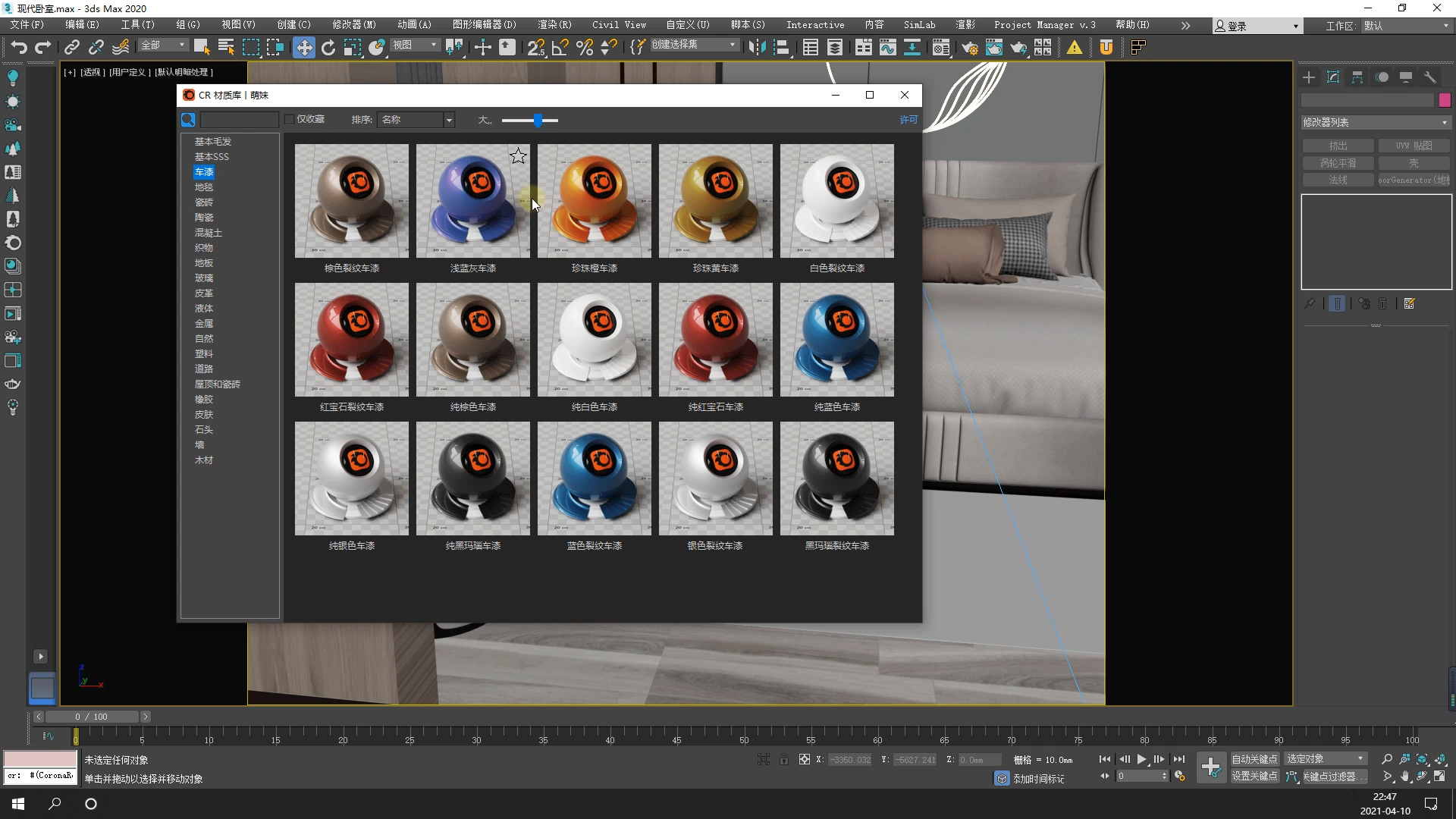Select the 金属 category in list
The height and width of the screenshot is (819, 1456).
click(x=204, y=324)
